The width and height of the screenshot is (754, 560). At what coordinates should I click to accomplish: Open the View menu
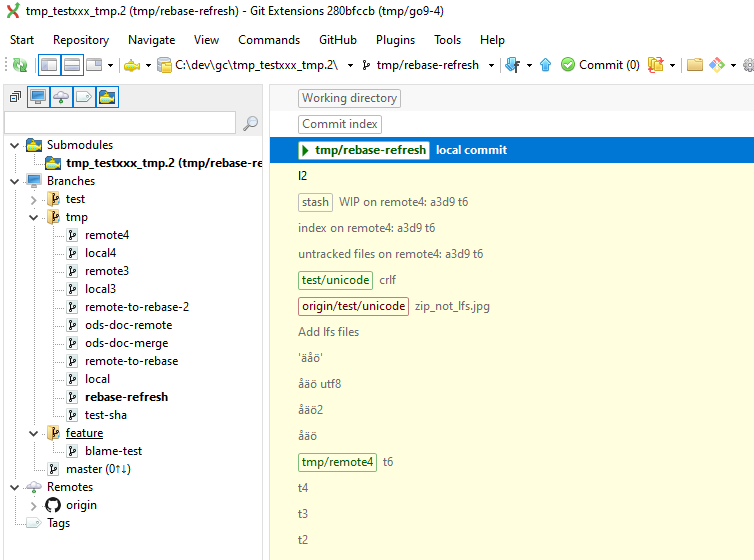coord(206,40)
